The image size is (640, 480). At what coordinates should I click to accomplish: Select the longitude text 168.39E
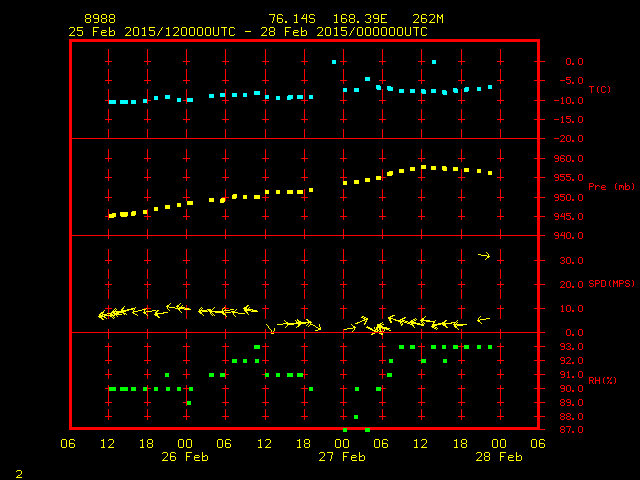(x=360, y=19)
